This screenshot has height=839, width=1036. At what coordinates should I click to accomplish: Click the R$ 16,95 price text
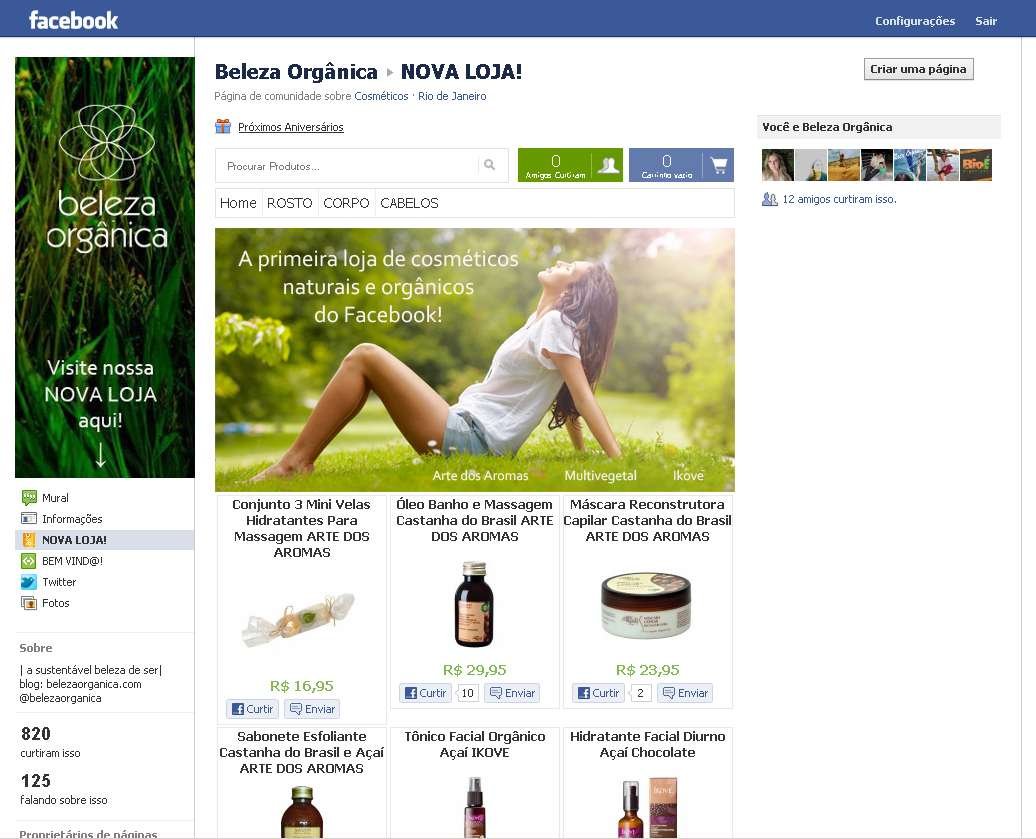click(301, 686)
